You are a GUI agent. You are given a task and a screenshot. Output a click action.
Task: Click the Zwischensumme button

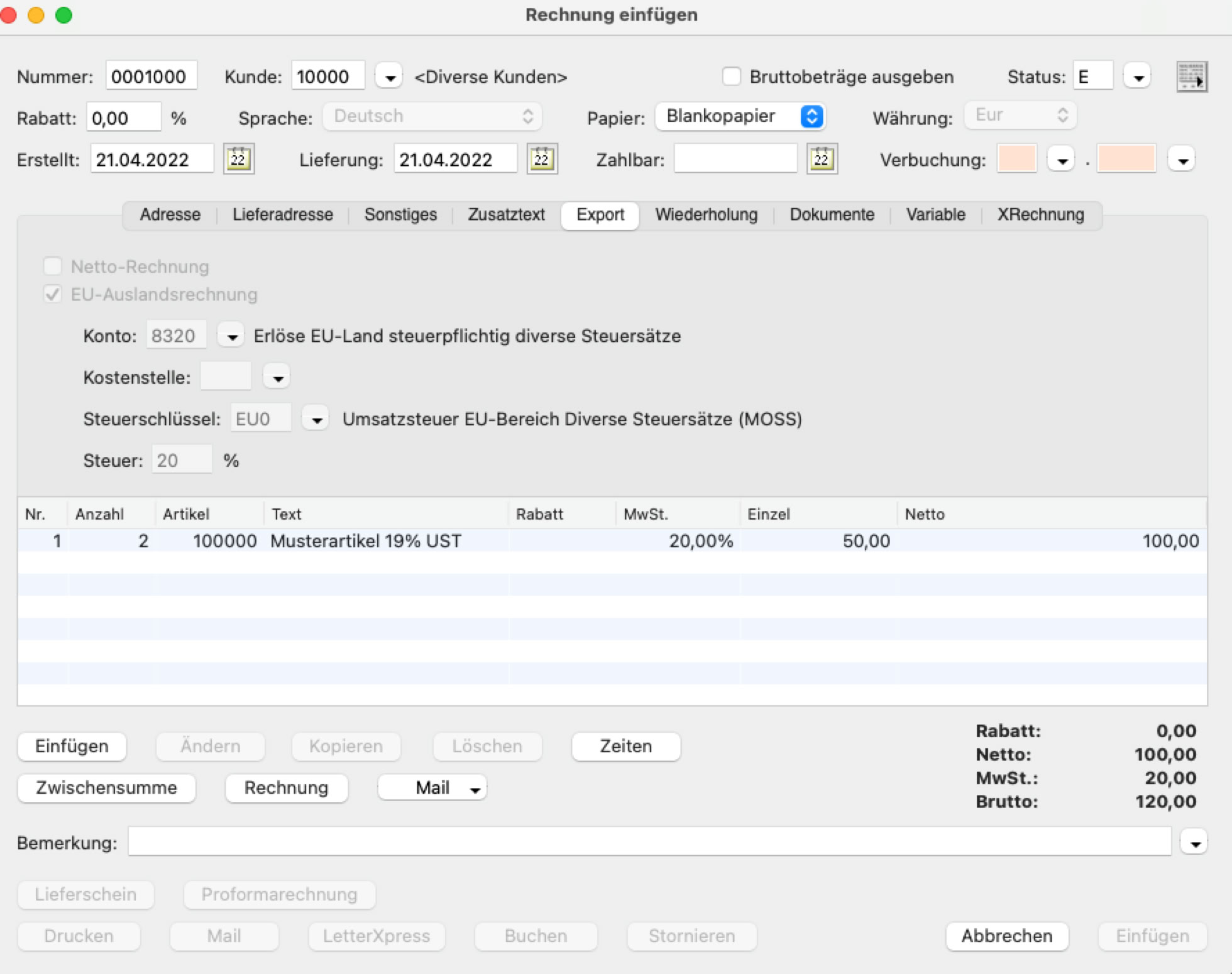coord(106,788)
